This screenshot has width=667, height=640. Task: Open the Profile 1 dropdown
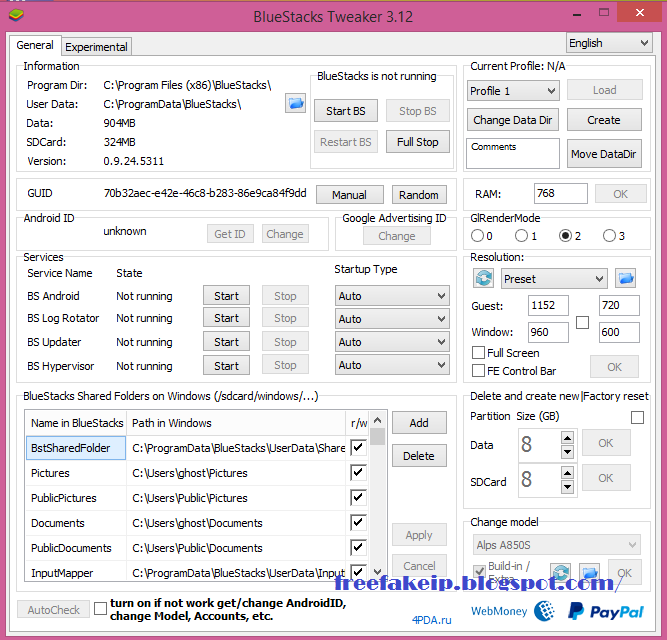pos(513,91)
